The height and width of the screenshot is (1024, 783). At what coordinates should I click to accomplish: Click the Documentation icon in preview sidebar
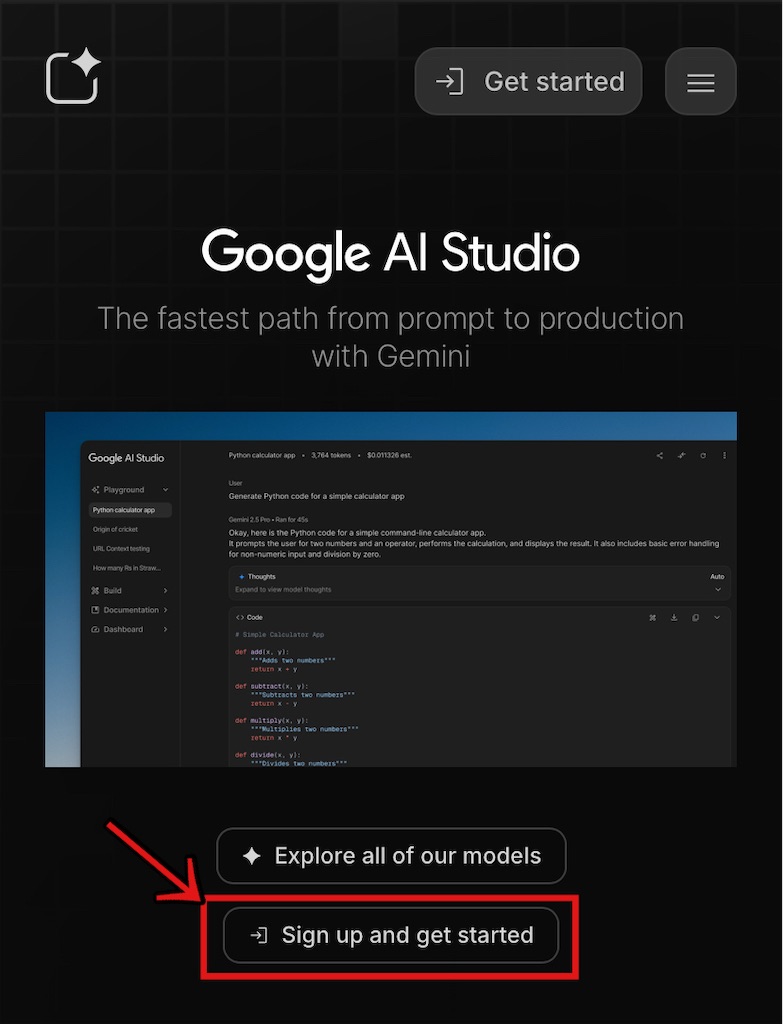95,610
